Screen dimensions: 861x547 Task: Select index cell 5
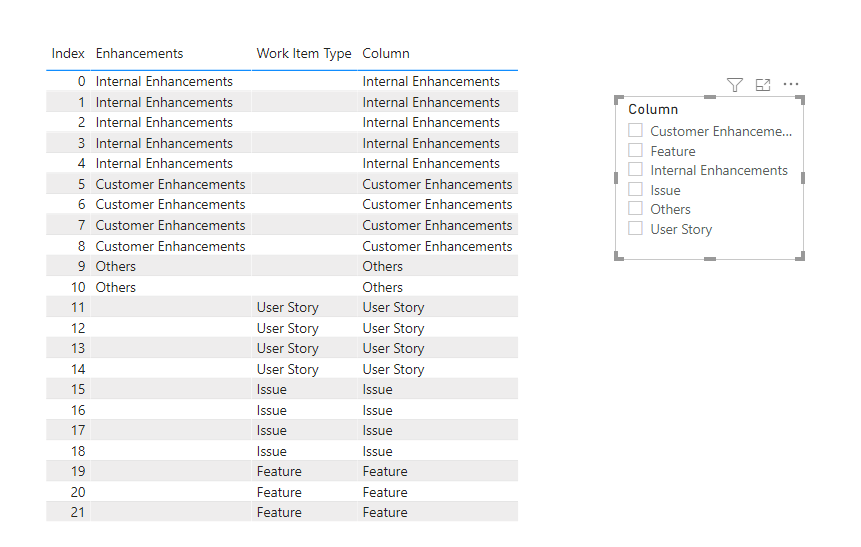coord(81,184)
